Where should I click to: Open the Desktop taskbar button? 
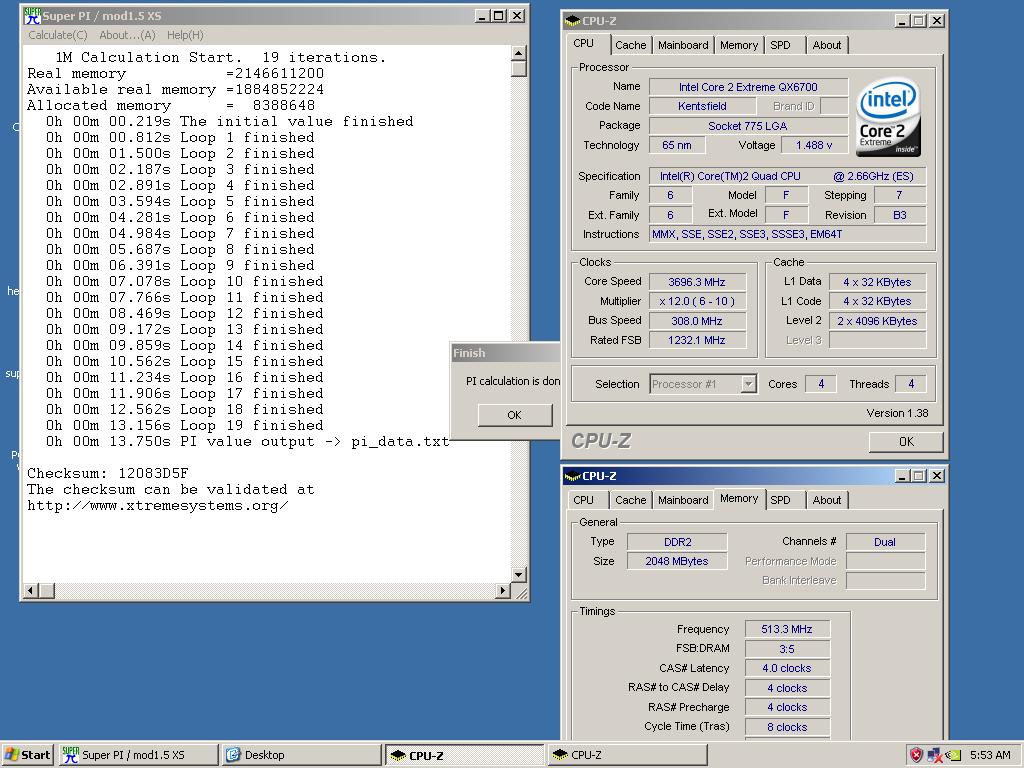[300, 755]
